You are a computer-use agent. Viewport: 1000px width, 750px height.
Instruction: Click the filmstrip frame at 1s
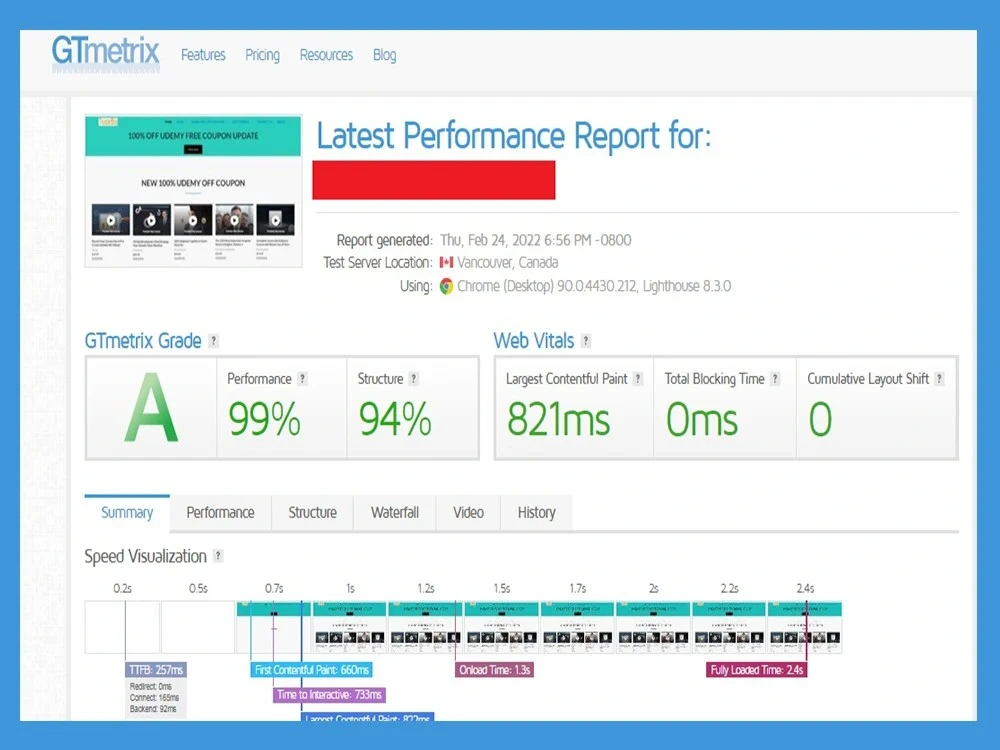(349, 628)
